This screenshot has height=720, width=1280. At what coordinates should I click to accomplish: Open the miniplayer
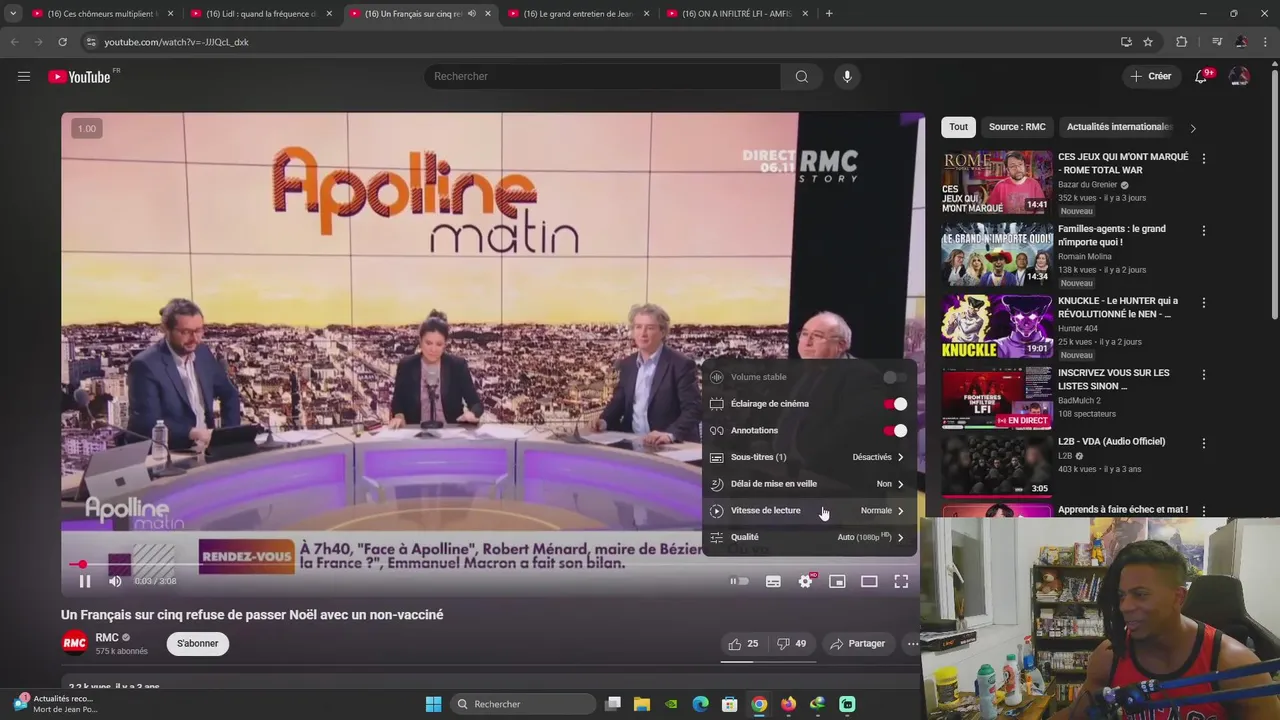point(837,581)
